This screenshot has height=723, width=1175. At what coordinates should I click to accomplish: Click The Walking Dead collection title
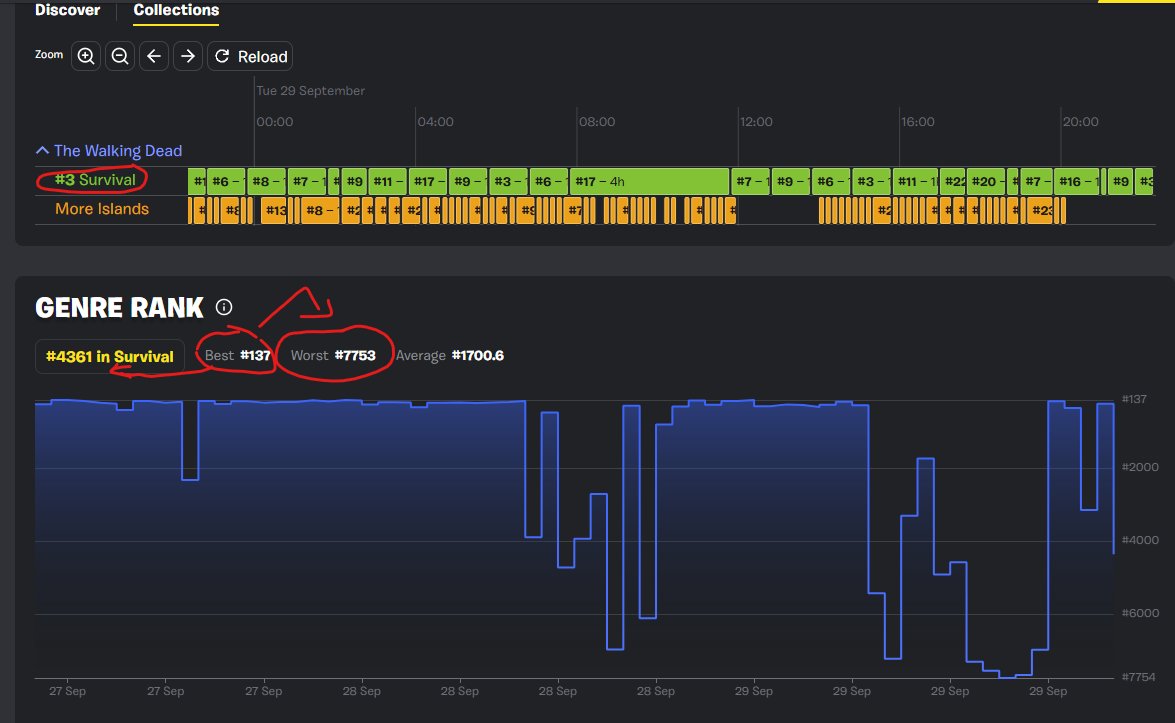click(x=118, y=151)
